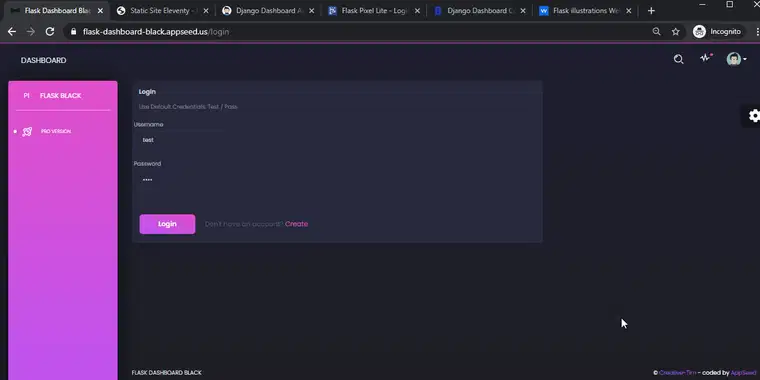The image size is (760, 380).
Task: Open the notifications activity pulse icon
Action: coord(706,58)
